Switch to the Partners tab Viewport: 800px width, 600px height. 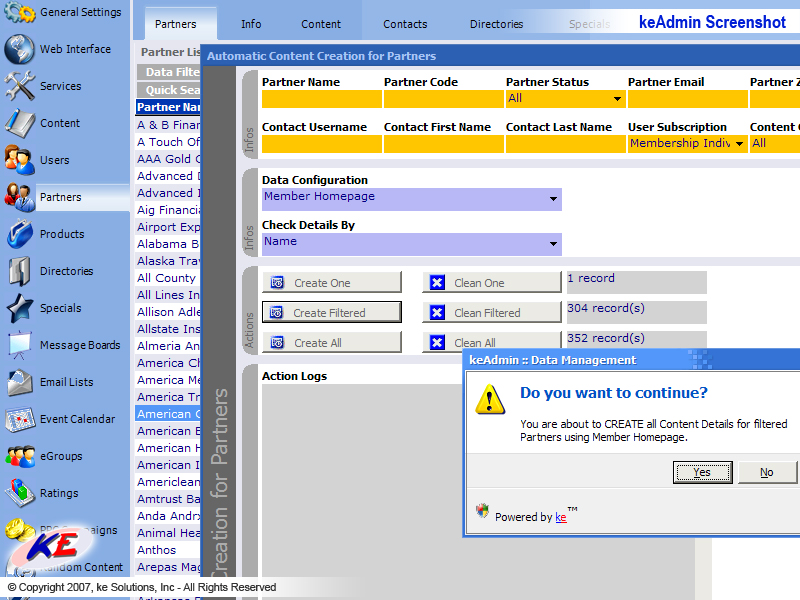pyautogui.click(x=176, y=24)
